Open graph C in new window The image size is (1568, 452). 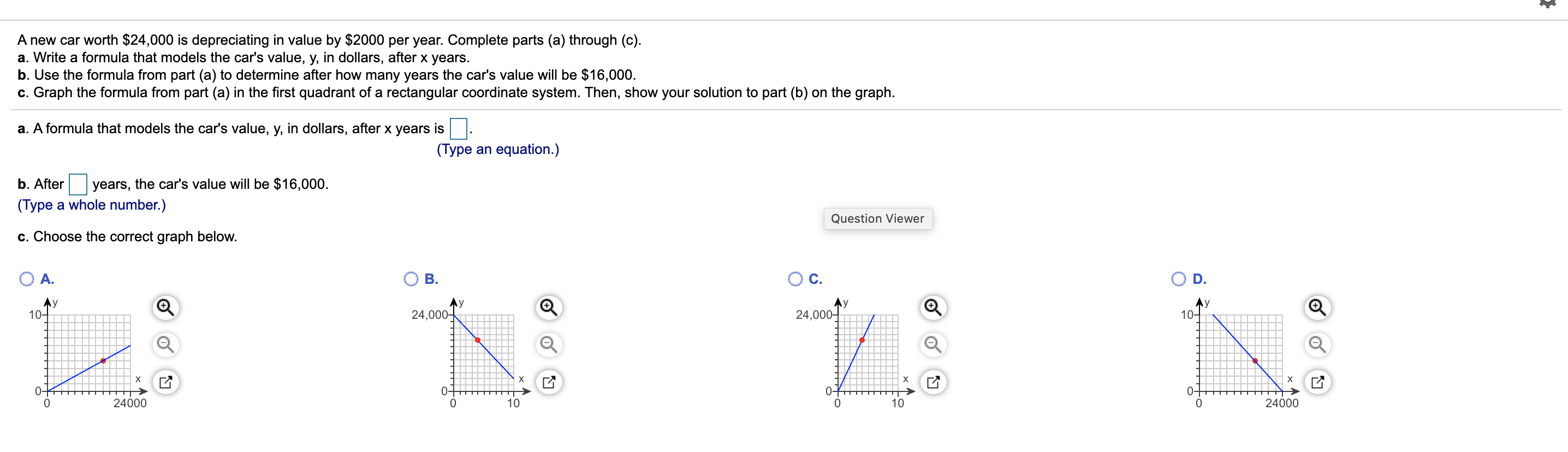pos(933,382)
